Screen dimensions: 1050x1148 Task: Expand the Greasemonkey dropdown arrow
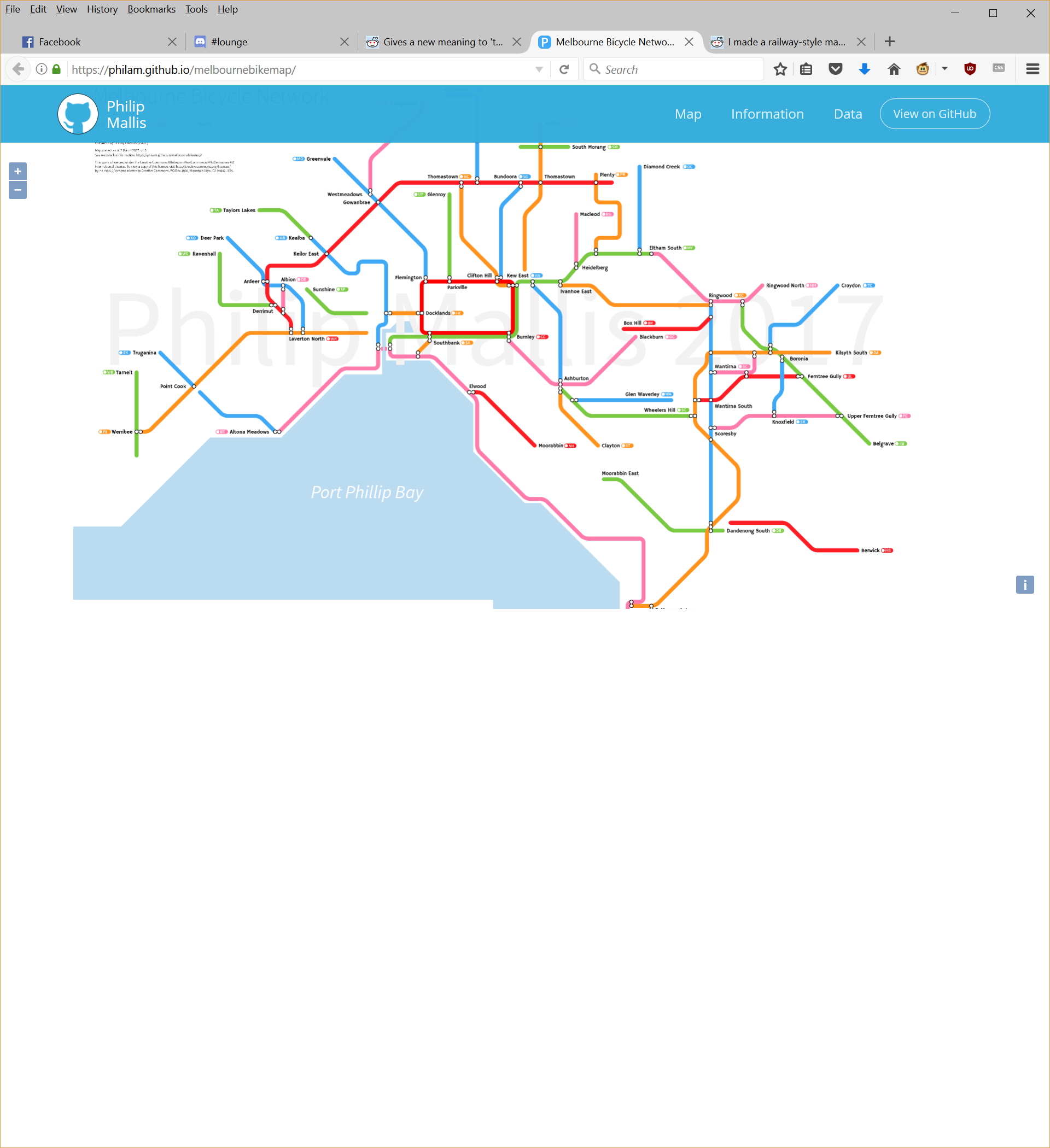(x=944, y=69)
